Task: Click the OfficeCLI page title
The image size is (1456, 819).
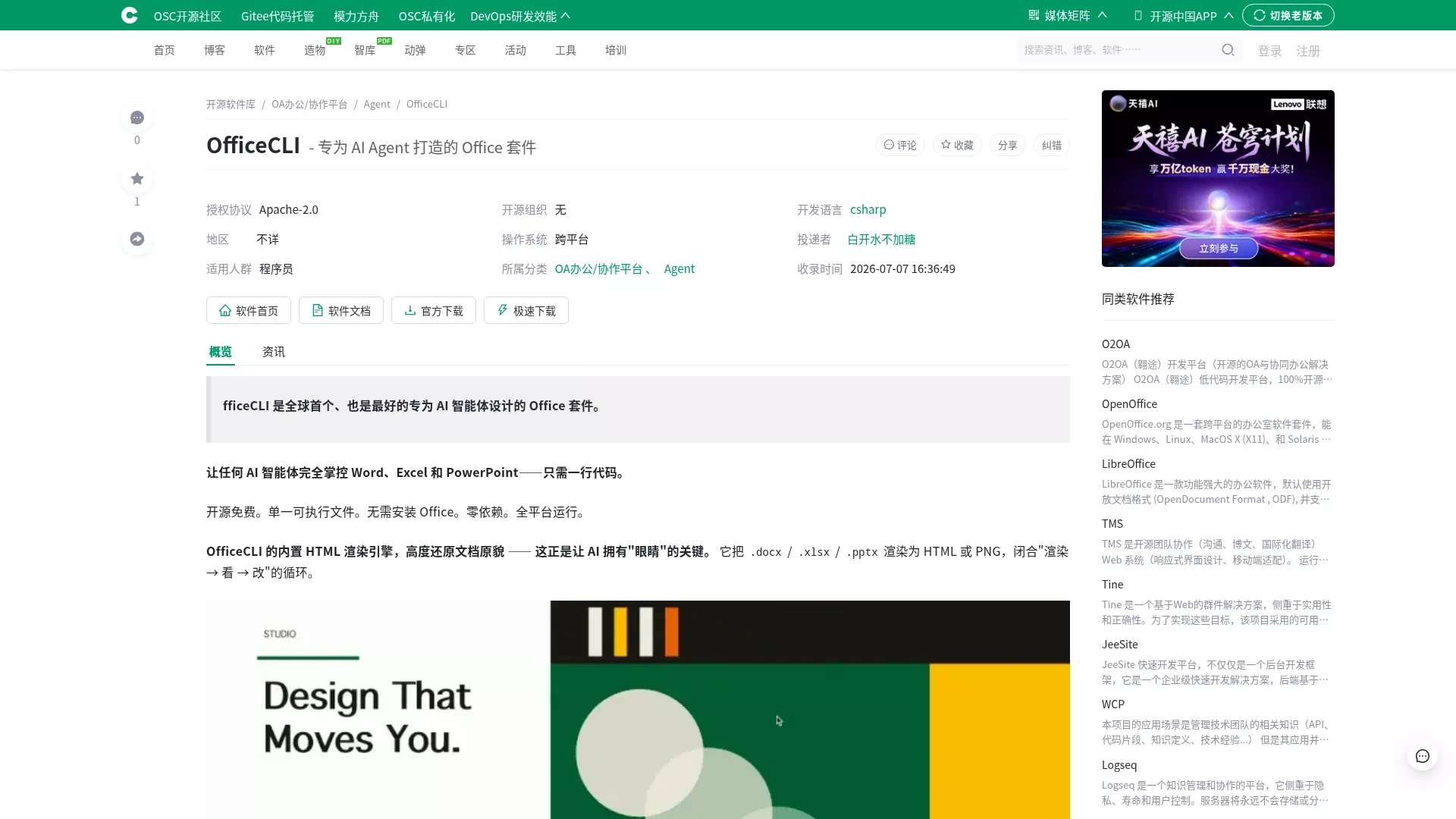Action: 253,145
